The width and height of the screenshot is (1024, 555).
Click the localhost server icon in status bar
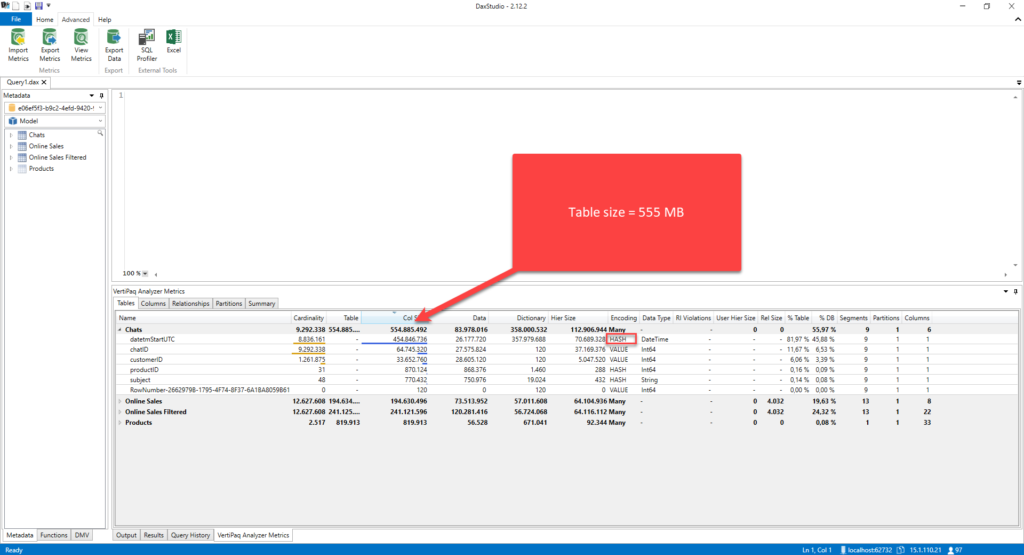(843, 550)
